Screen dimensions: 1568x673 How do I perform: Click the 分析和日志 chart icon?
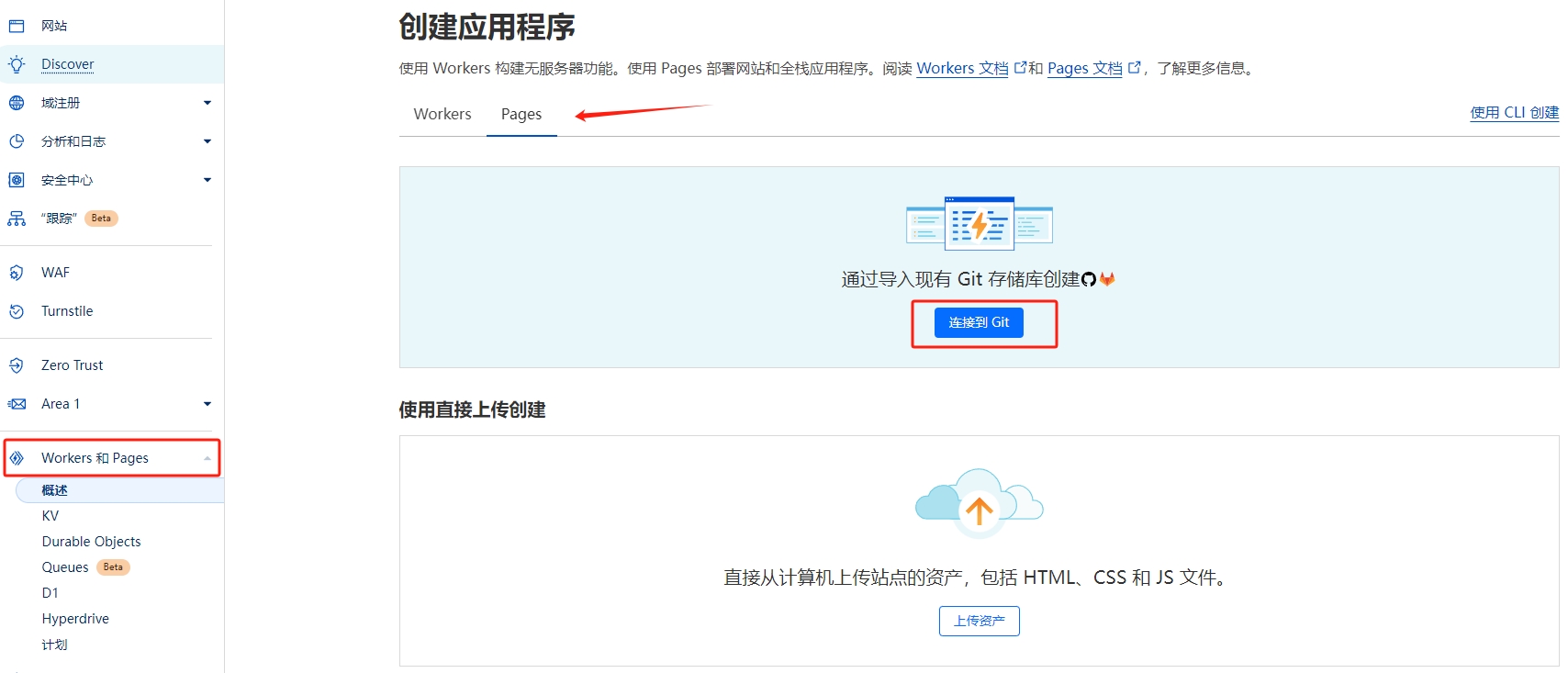(x=17, y=141)
